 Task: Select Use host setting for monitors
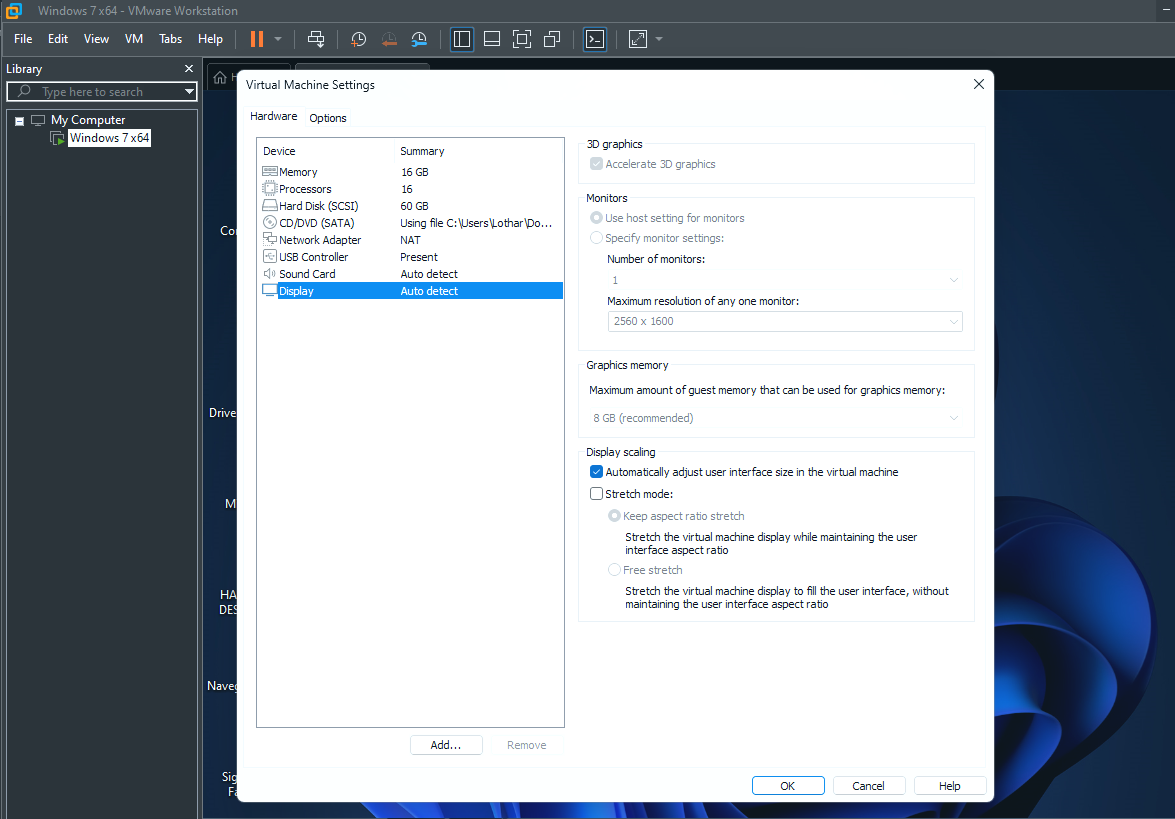(596, 218)
